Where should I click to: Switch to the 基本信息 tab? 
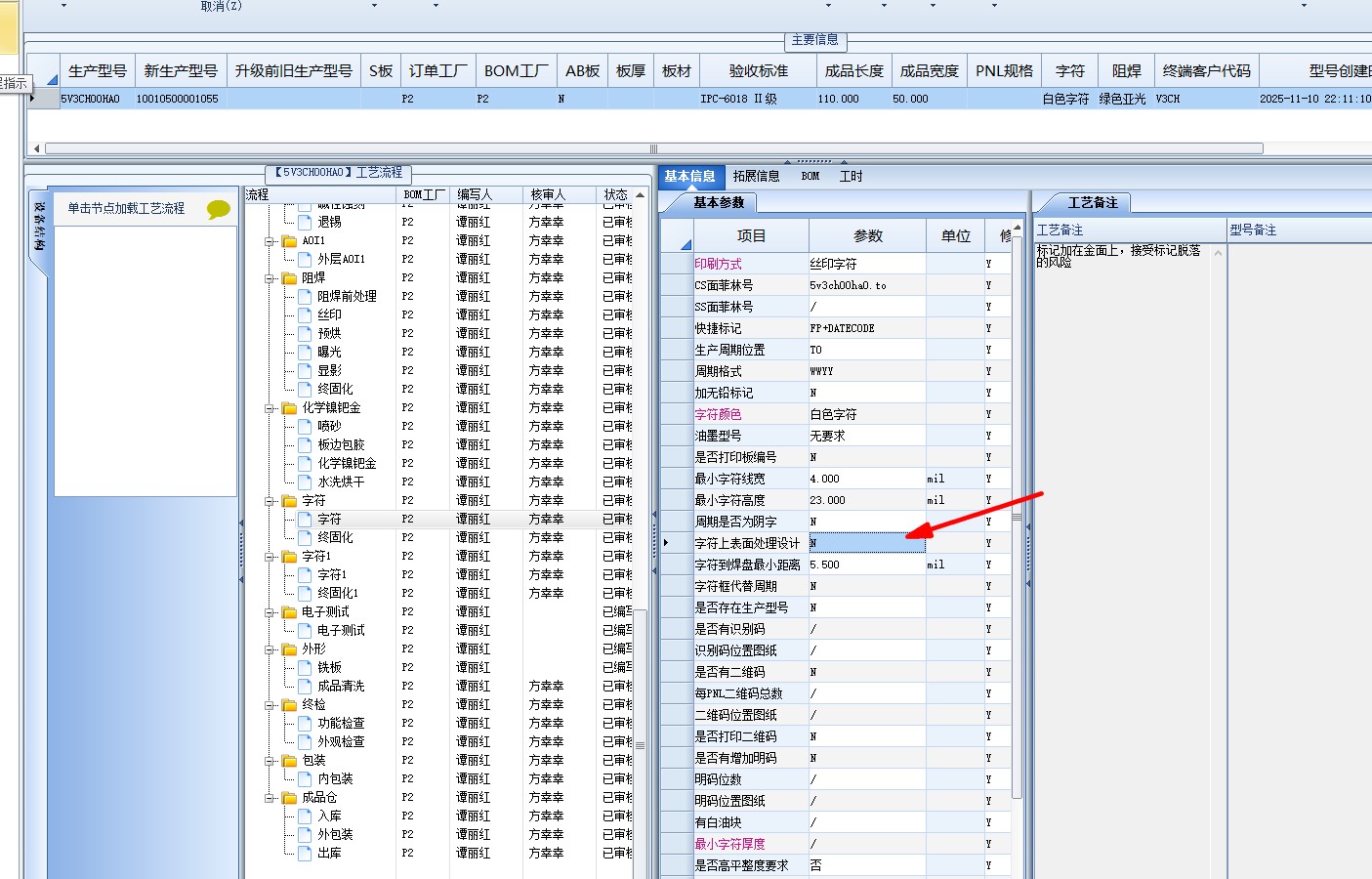point(690,176)
